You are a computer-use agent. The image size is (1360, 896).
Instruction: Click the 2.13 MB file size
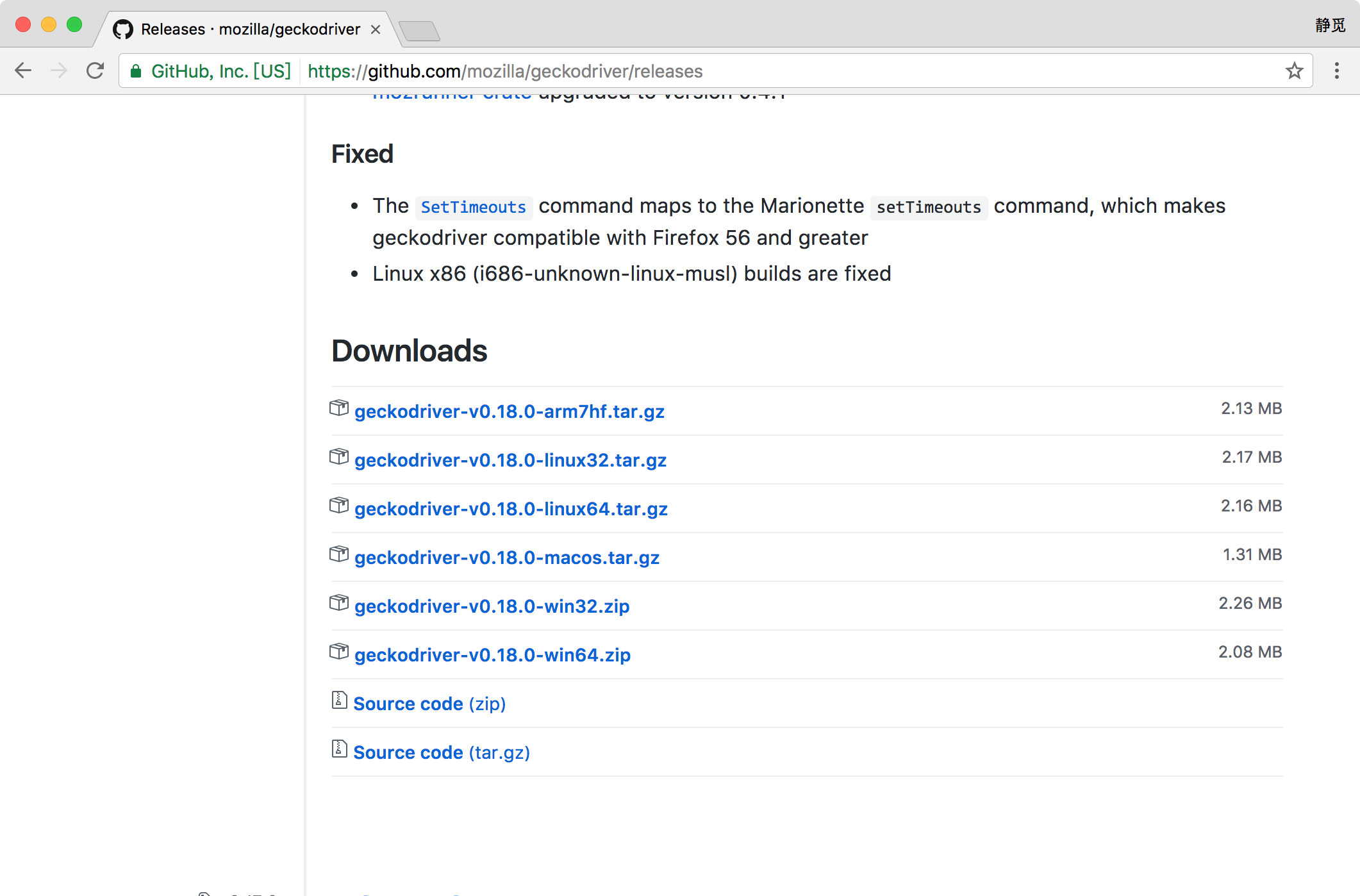click(1251, 408)
